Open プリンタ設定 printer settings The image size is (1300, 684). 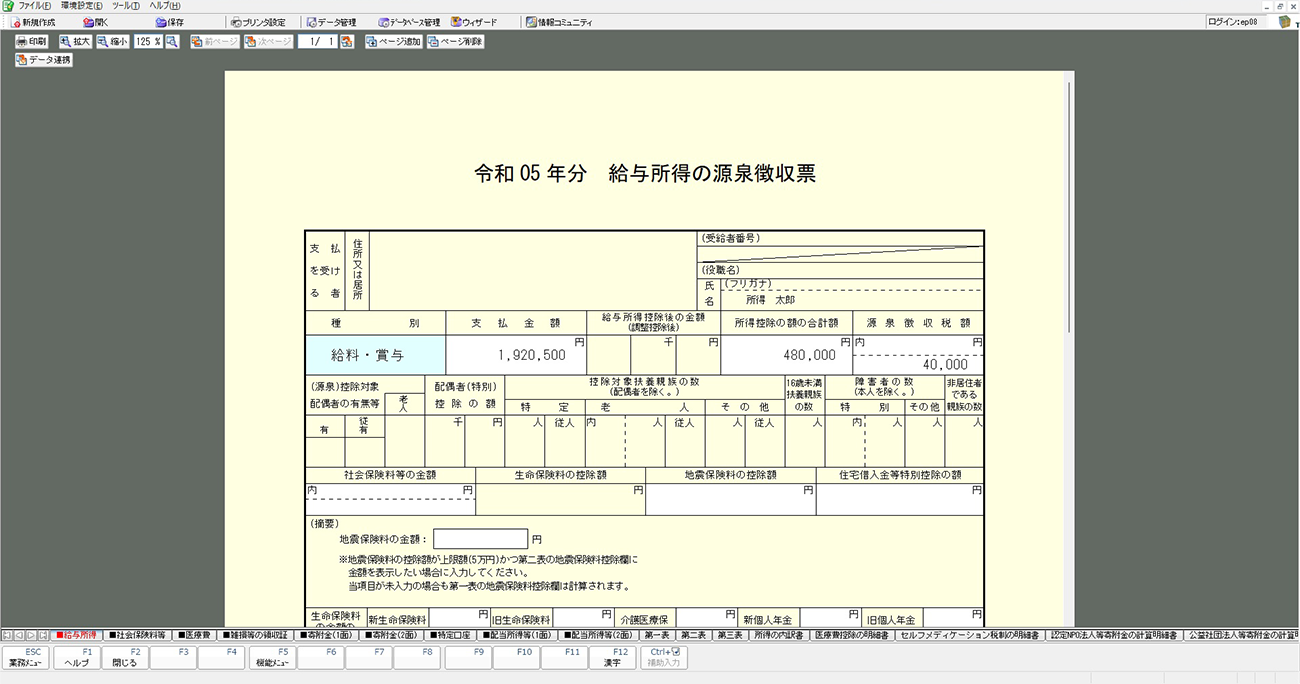(x=258, y=22)
